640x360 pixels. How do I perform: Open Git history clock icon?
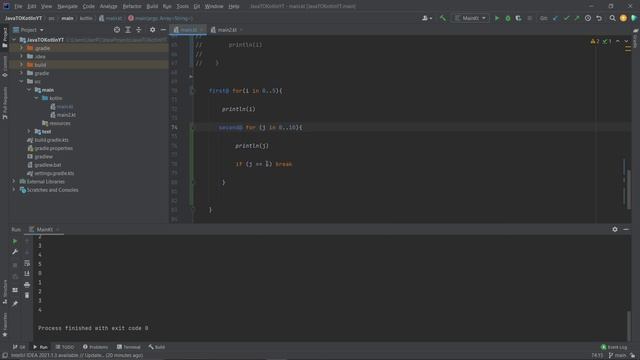pos(588,18)
